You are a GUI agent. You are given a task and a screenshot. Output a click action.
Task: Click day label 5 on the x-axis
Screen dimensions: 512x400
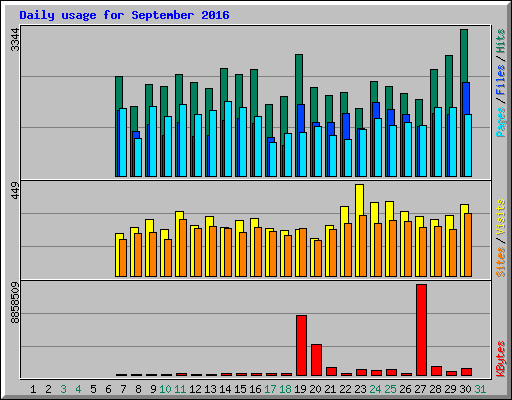click(x=93, y=389)
